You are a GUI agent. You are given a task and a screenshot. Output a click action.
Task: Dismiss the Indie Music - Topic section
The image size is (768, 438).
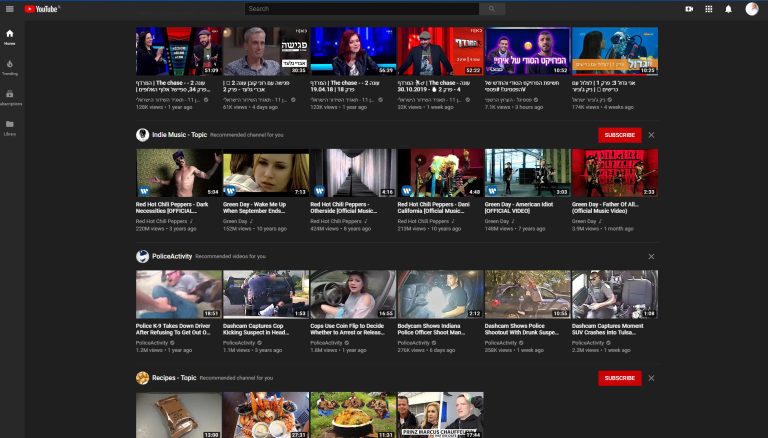[x=651, y=135]
